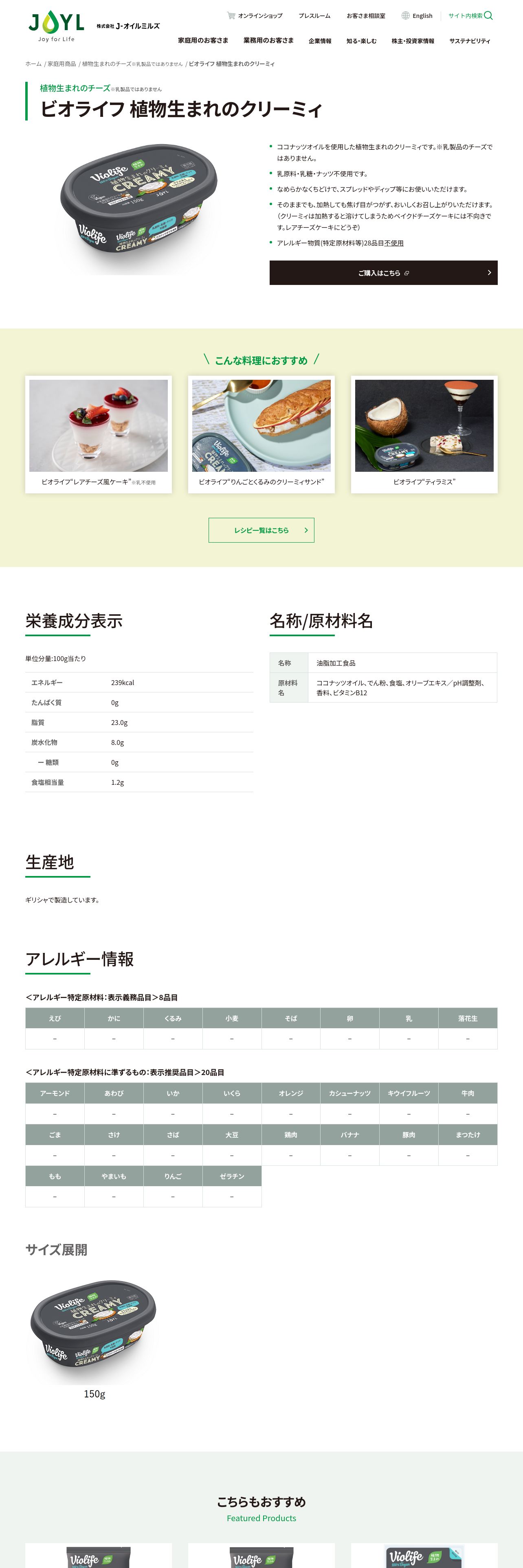This screenshot has height=1568, width=523.
Task: Open the shopping cart icon for オンラインショップ
Action: click(x=231, y=15)
